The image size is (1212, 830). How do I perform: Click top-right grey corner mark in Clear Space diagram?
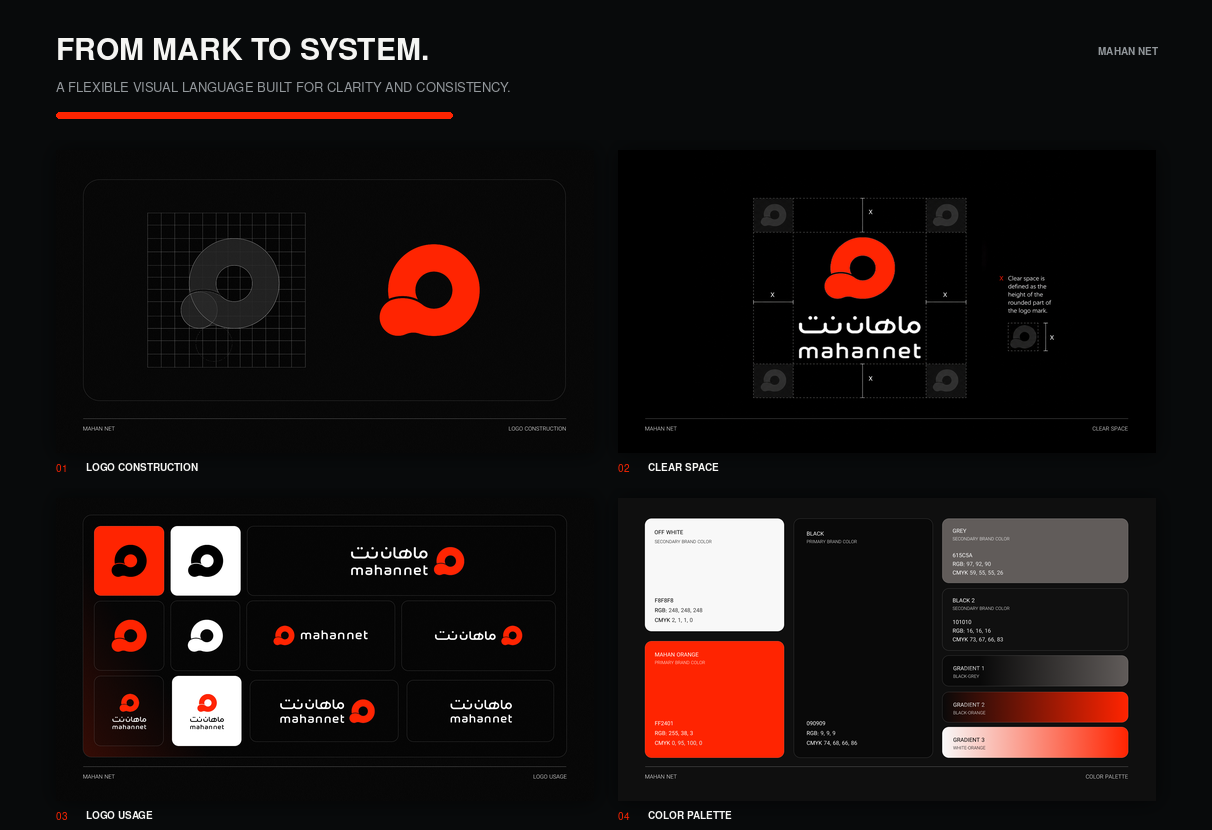pyautogui.click(x=946, y=215)
